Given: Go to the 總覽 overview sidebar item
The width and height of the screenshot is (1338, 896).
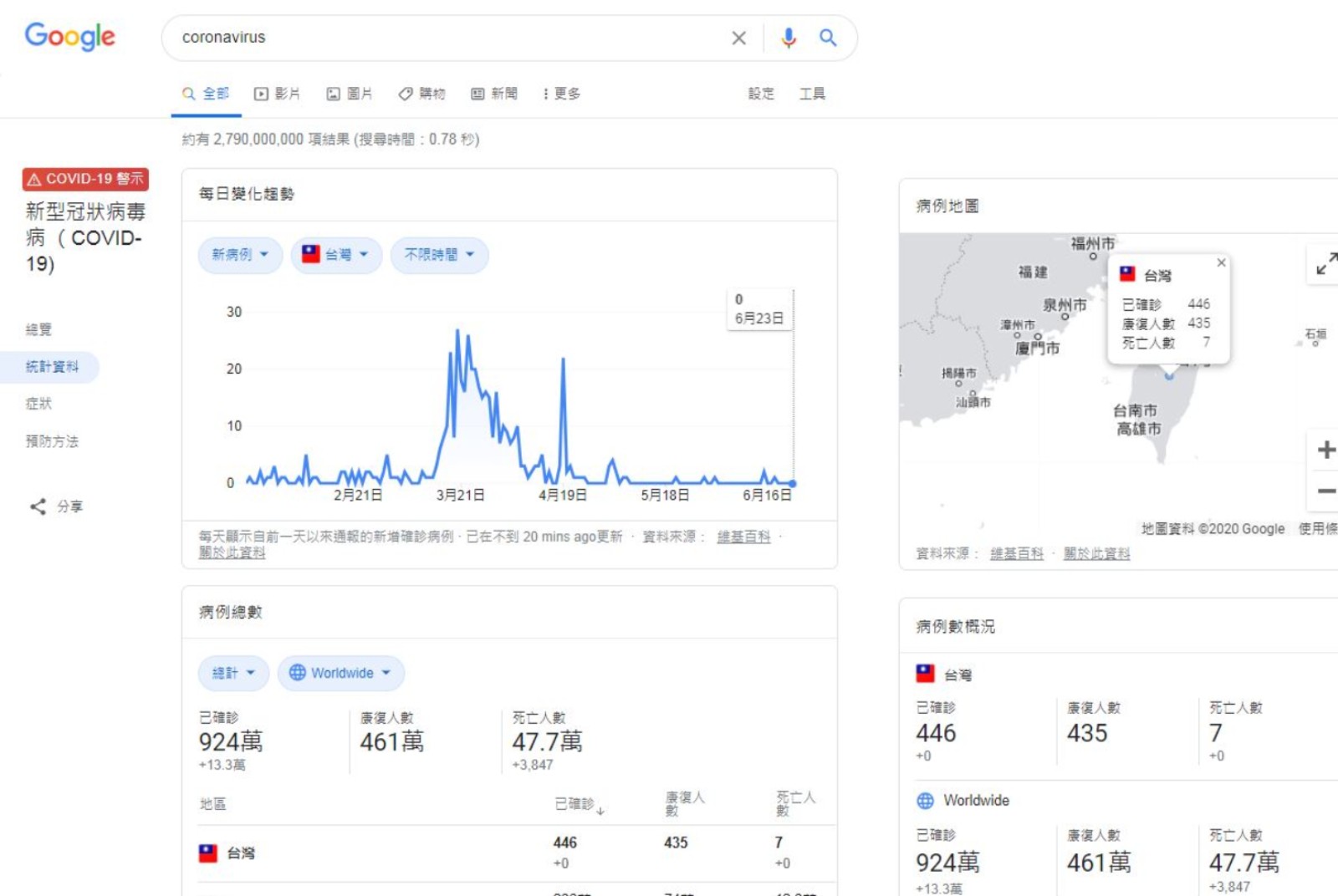Looking at the screenshot, I should [38, 329].
